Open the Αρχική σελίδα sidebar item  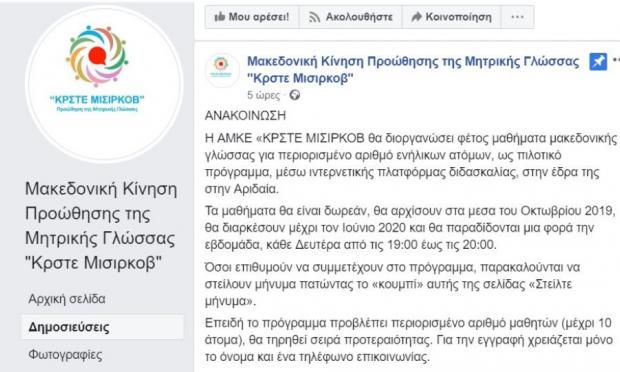point(67,299)
